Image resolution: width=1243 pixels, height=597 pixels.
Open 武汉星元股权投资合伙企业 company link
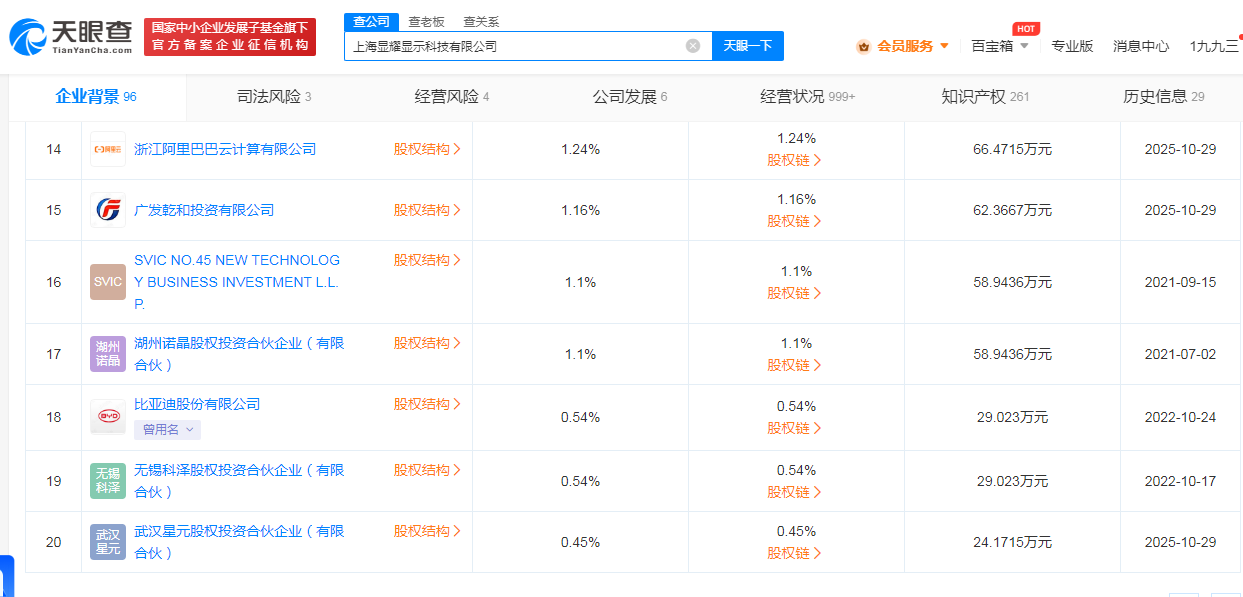coord(239,542)
